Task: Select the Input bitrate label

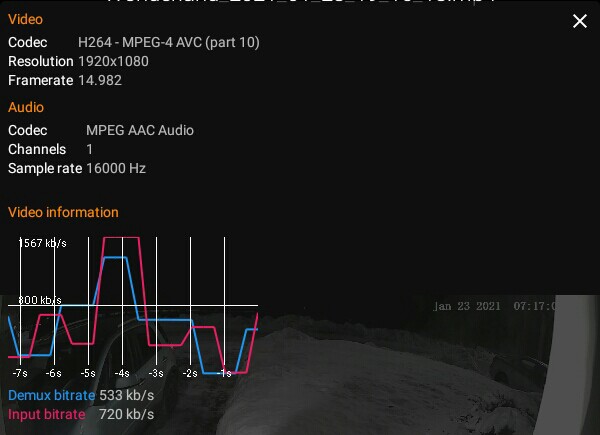Action: [x=46, y=414]
